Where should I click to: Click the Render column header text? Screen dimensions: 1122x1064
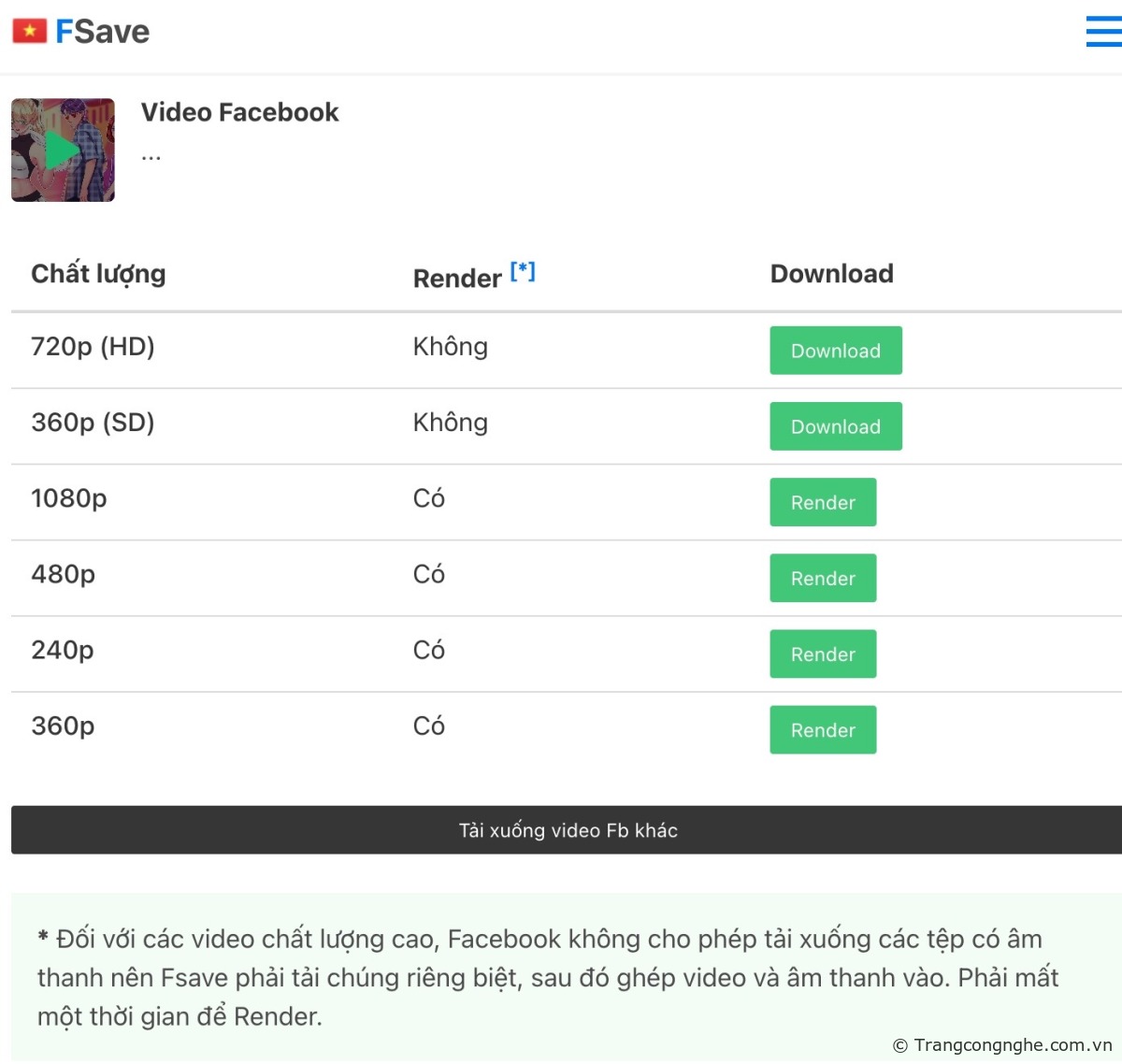pyautogui.click(x=457, y=279)
